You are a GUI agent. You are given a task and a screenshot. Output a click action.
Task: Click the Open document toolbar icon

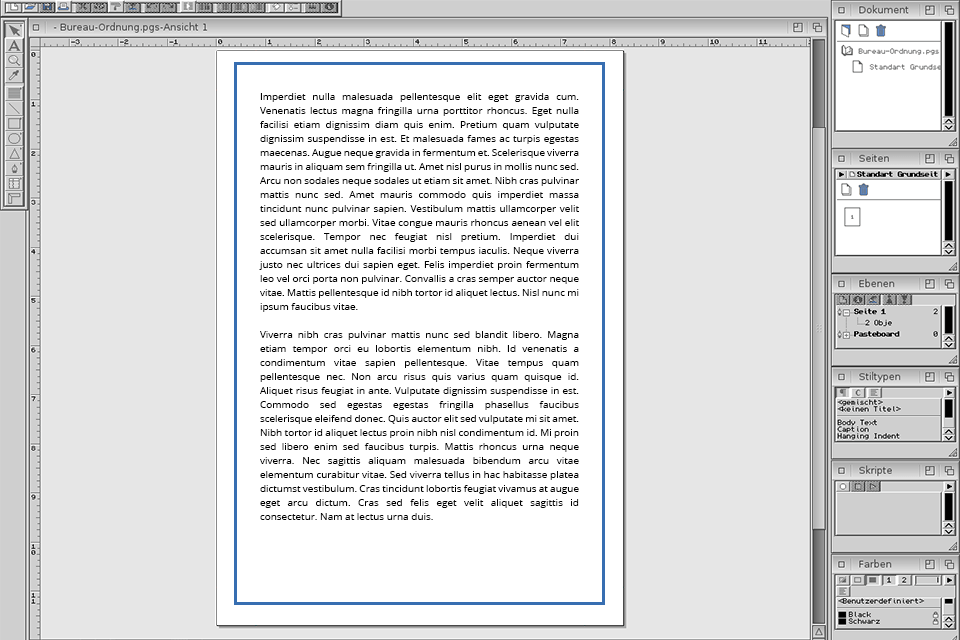click(29, 7)
